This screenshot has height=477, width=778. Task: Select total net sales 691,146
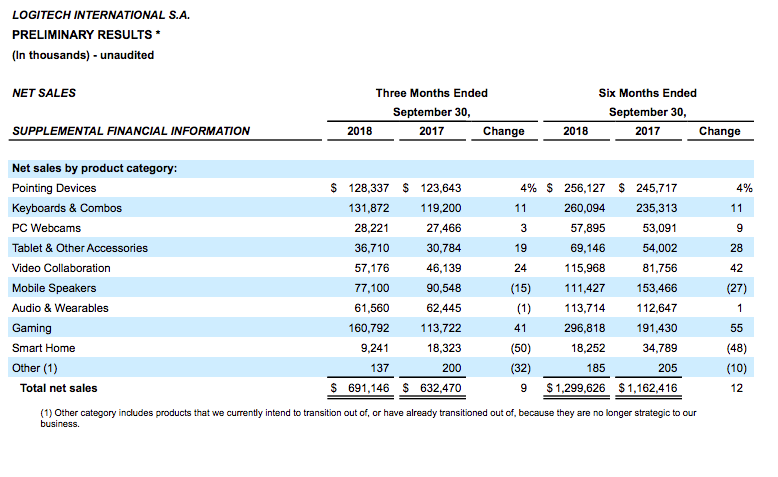pos(369,388)
